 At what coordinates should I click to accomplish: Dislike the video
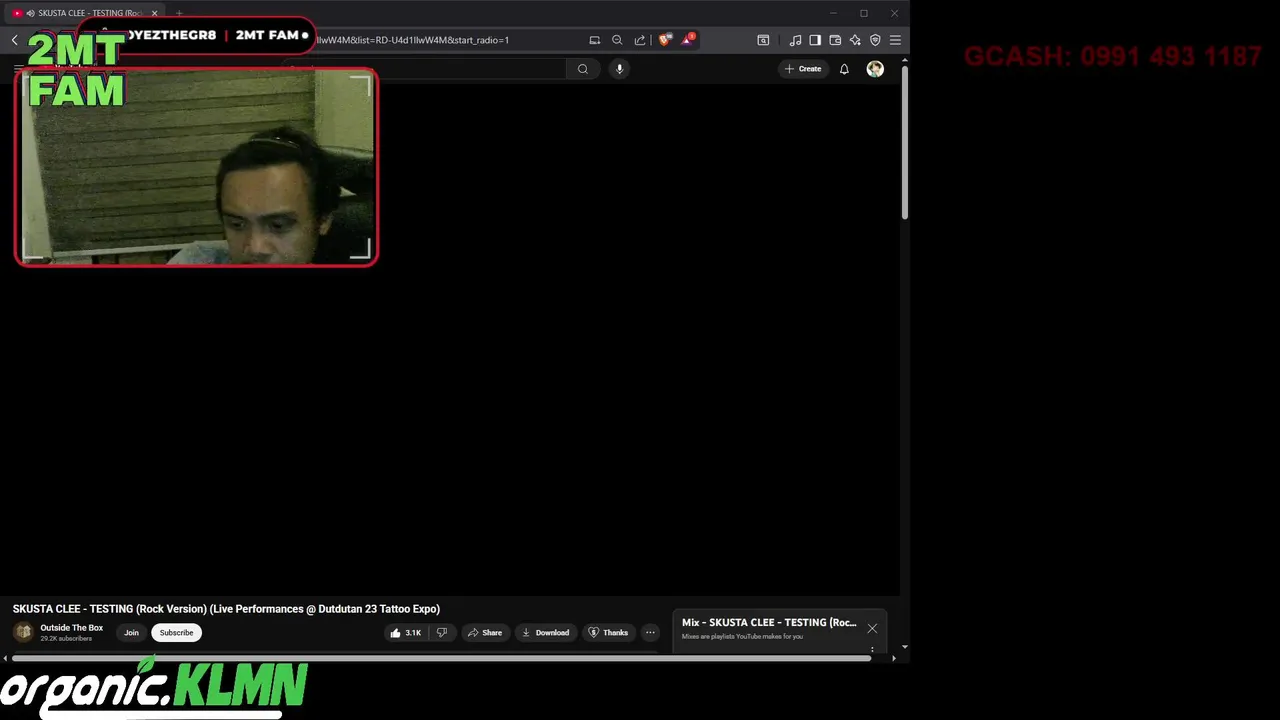pyautogui.click(x=441, y=633)
